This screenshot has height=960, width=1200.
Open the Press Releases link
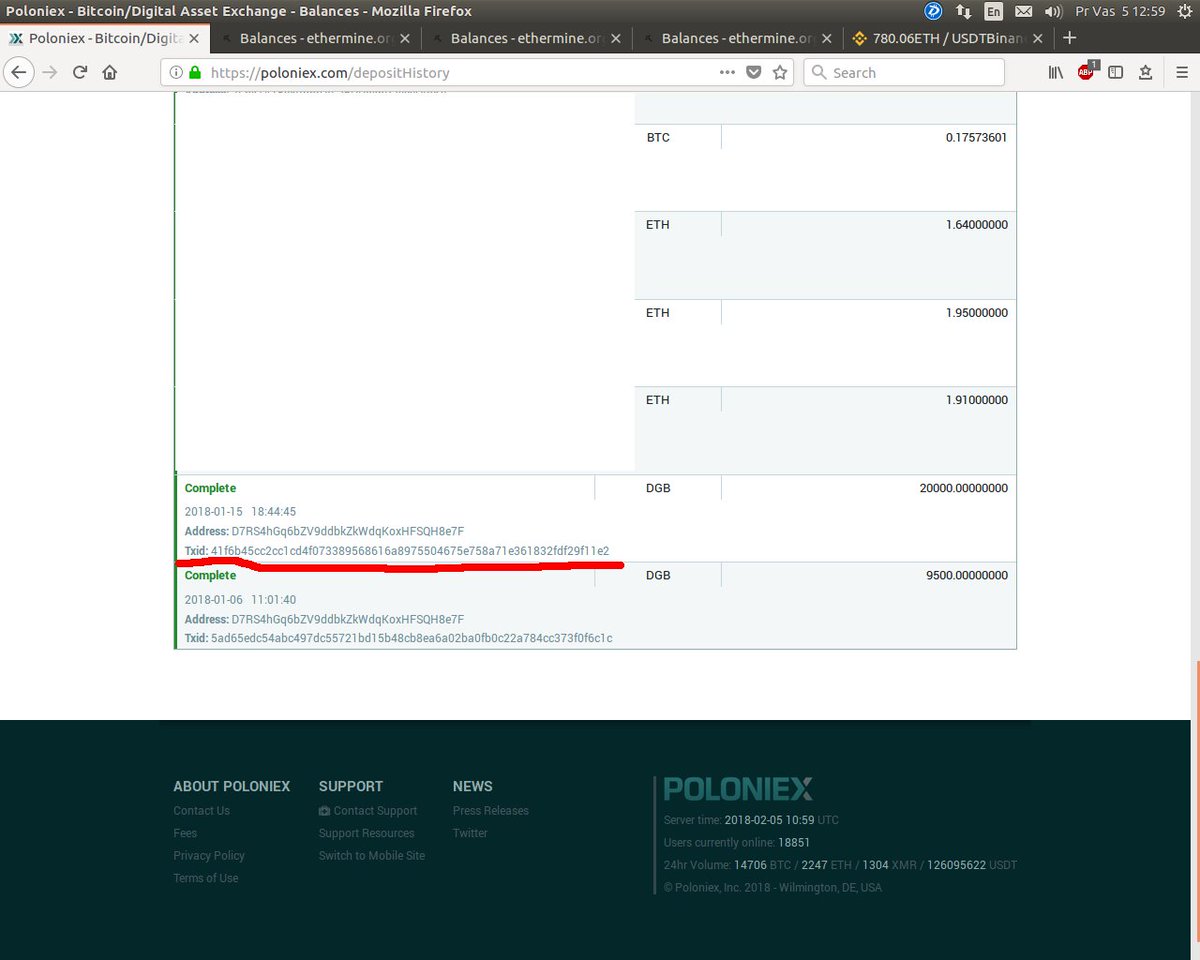491,811
